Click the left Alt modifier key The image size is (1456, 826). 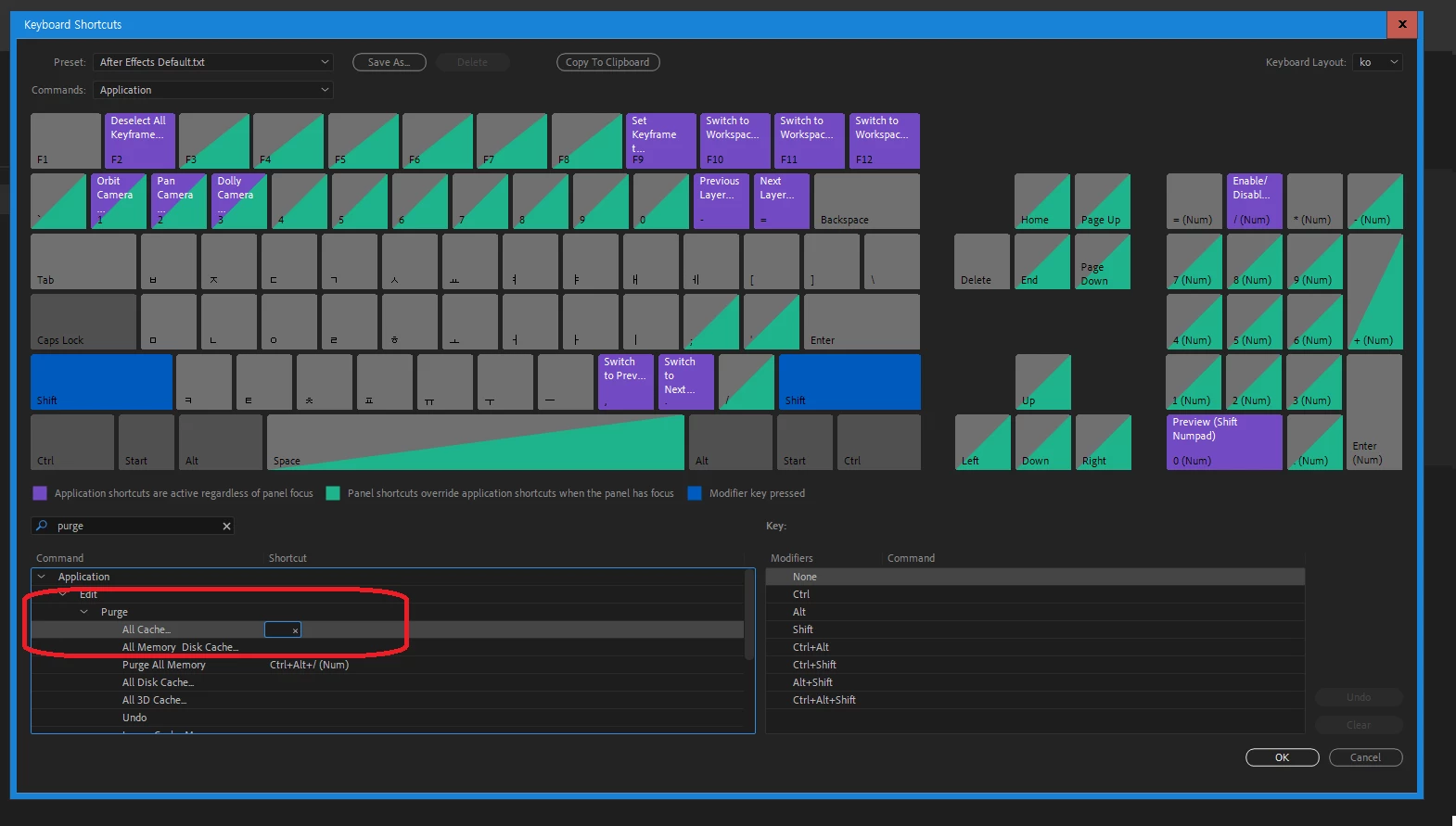tap(221, 442)
